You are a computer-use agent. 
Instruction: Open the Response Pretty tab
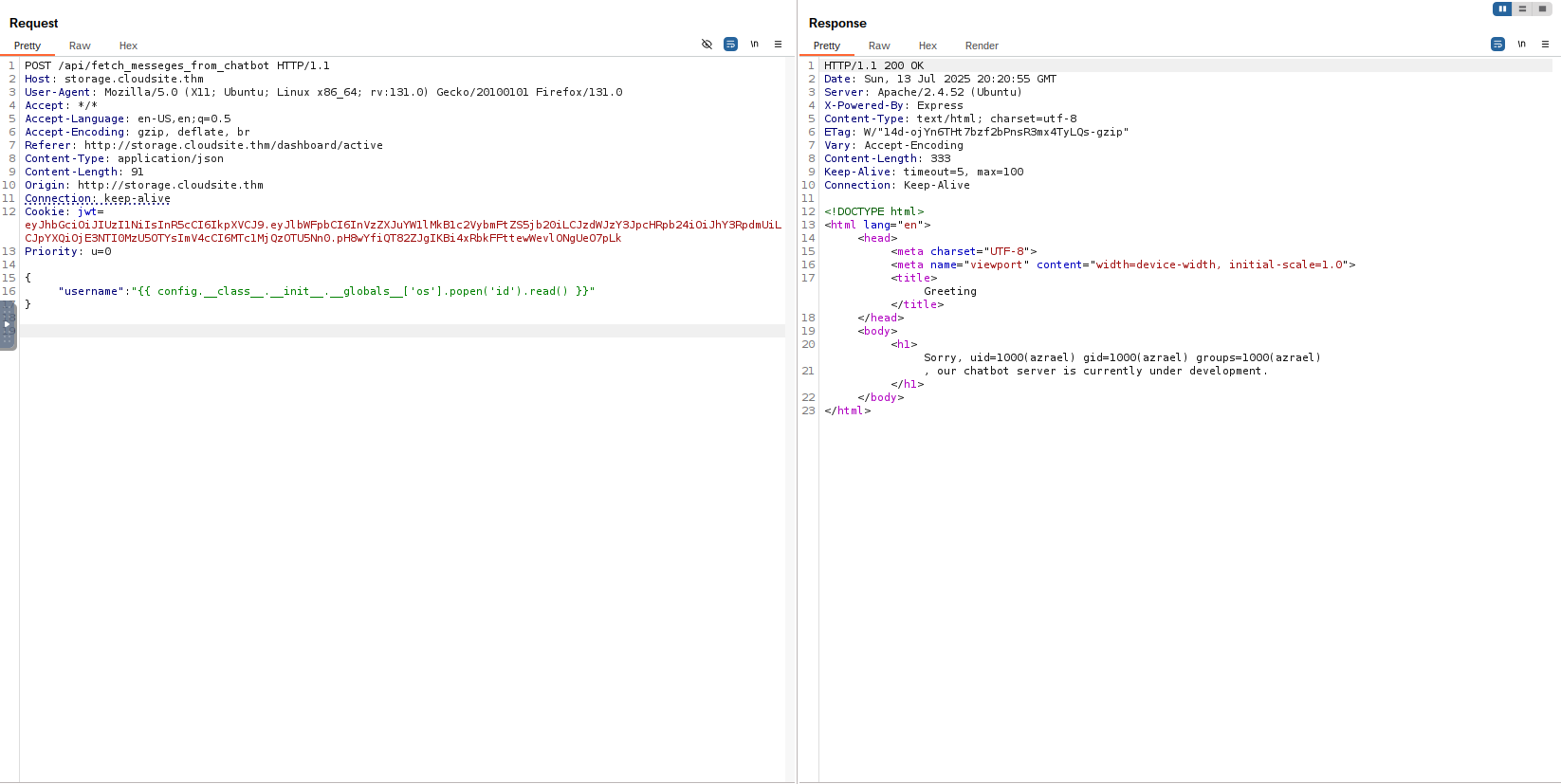827,46
